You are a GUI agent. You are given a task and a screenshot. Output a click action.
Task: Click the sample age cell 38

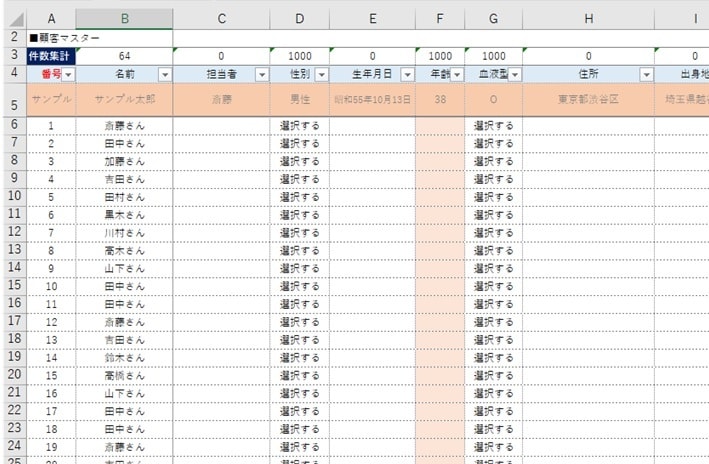point(440,99)
